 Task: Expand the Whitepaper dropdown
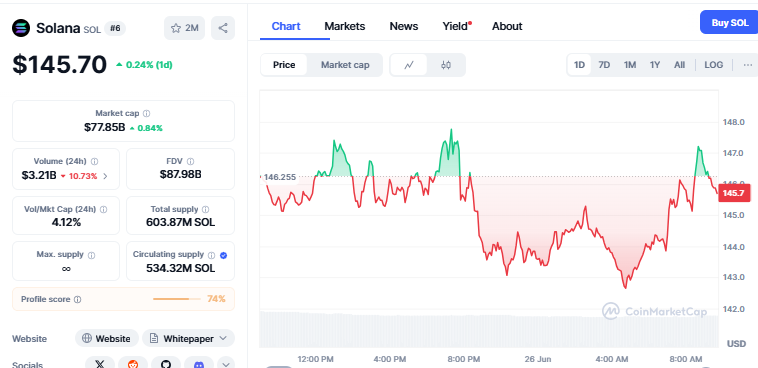point(189,339)
